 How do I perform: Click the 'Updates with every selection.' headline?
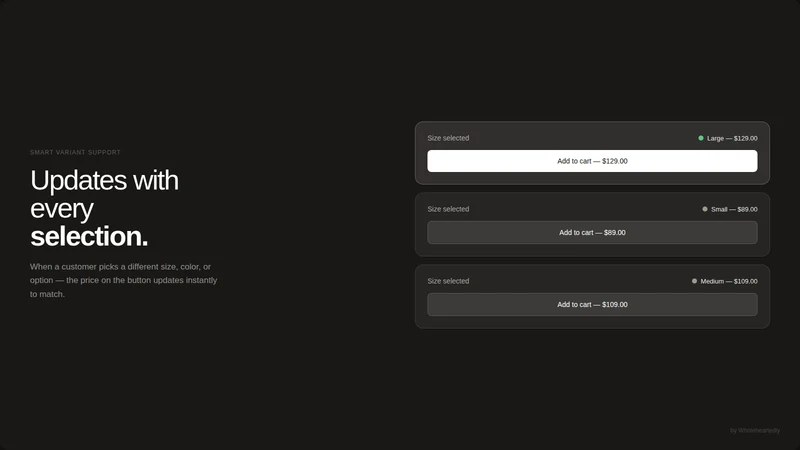(105, 208)
